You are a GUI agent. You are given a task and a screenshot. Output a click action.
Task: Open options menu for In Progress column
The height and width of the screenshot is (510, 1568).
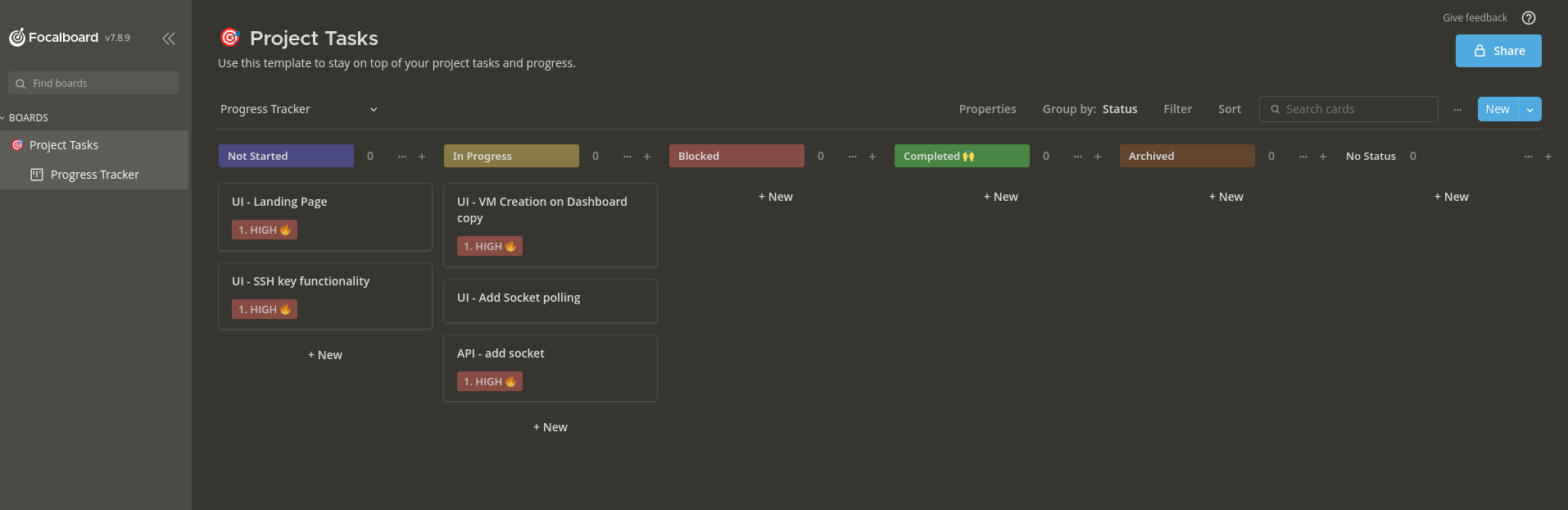[x=627, y=157]
